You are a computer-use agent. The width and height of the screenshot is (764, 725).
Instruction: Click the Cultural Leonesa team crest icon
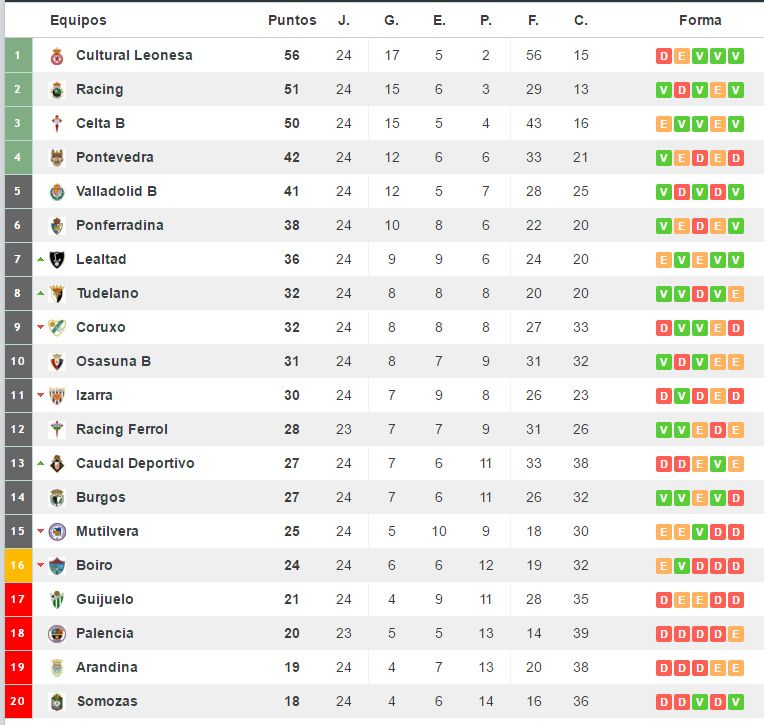click(x=57, y=56)
